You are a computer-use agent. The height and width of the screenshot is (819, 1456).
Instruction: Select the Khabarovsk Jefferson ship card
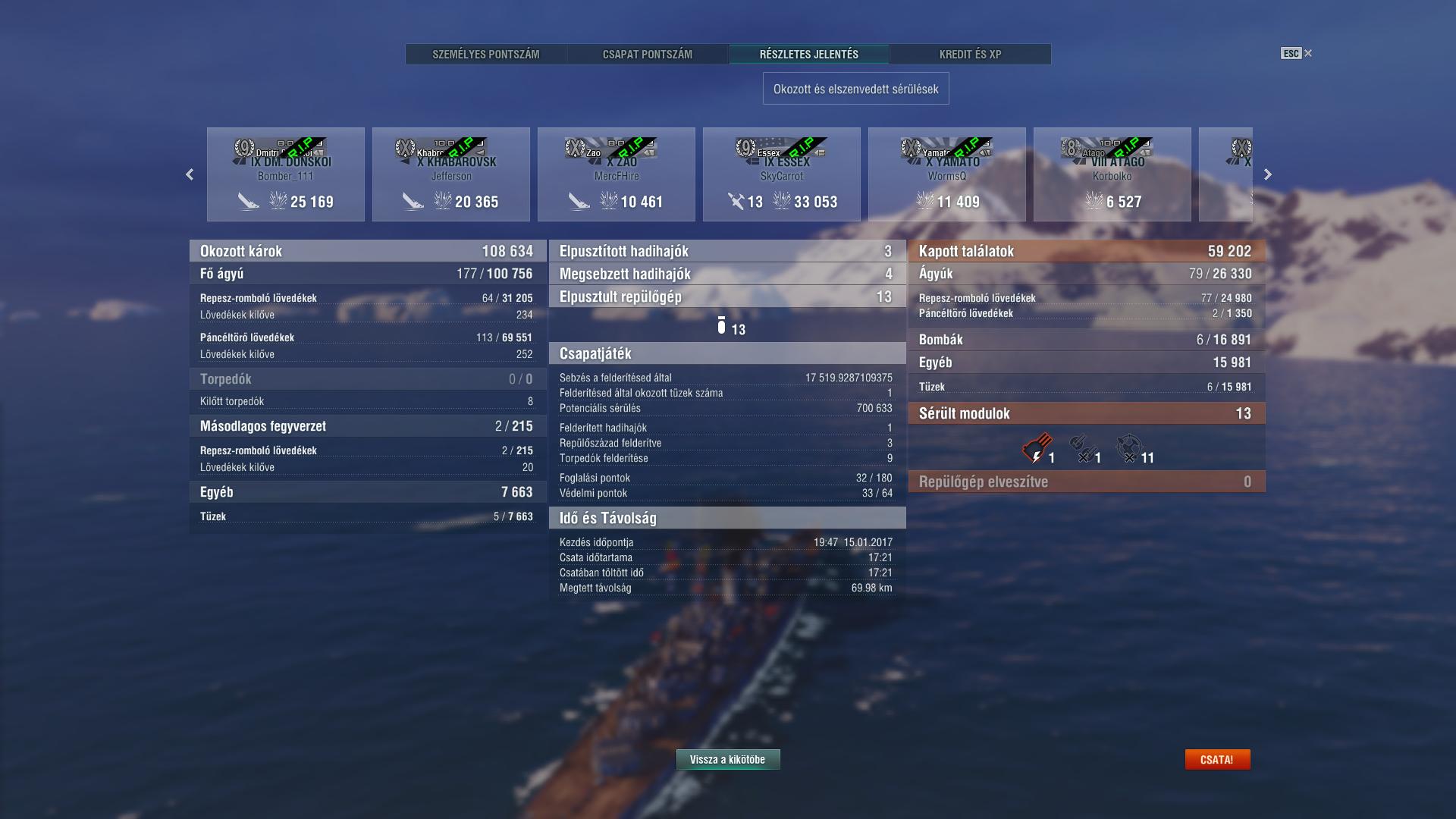tap(451, 174)
